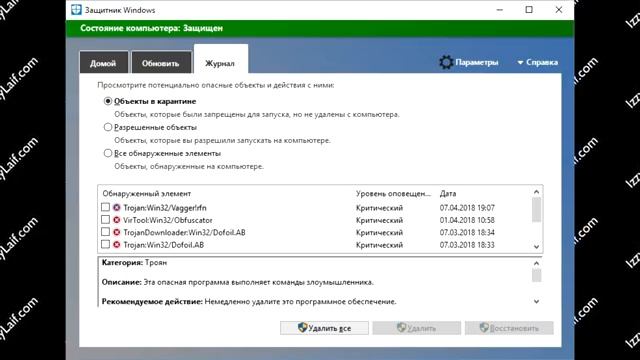The image size is (640, 360).
Task: Select the 'Объекты в карантине' radio button
Action: (x=108, y=101)
